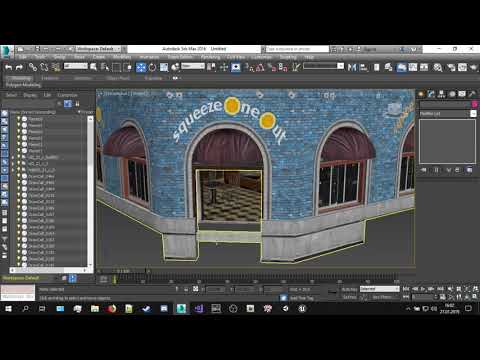480x360 pixels.
Task: Click the Set Key button
Action: coord(349,297)
